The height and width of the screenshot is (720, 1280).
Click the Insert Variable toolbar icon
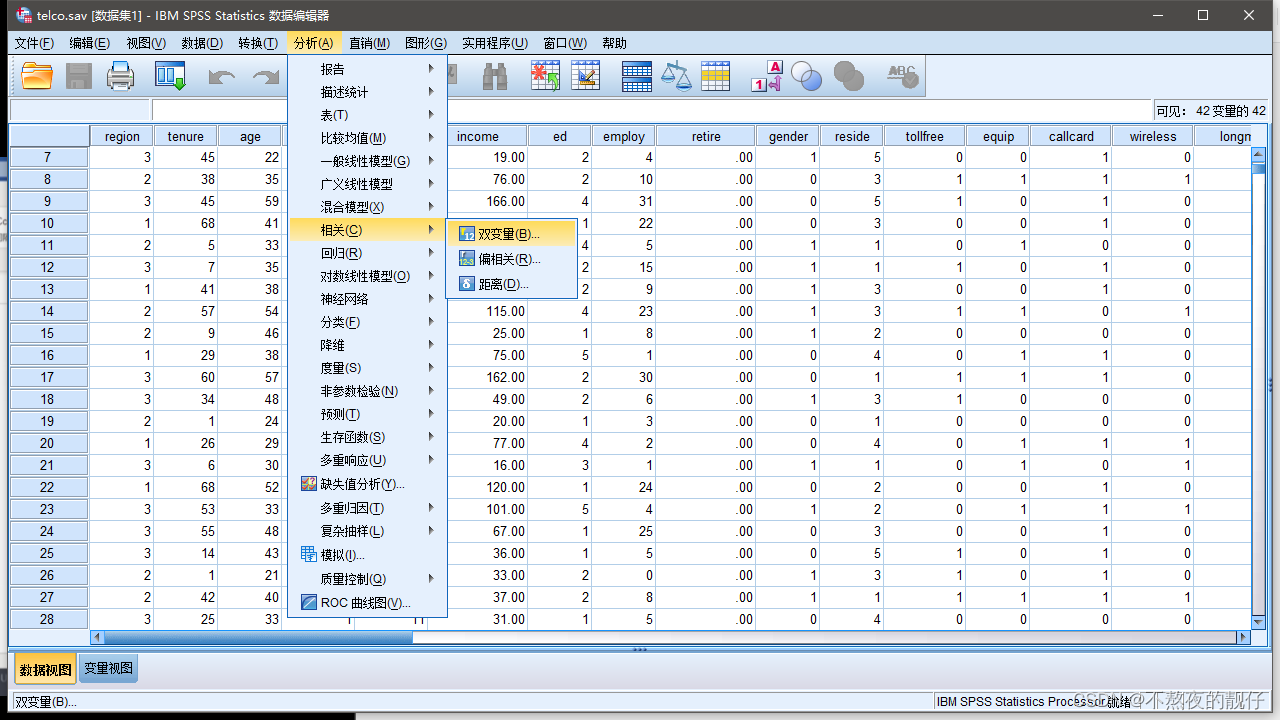tap(586, 76)
